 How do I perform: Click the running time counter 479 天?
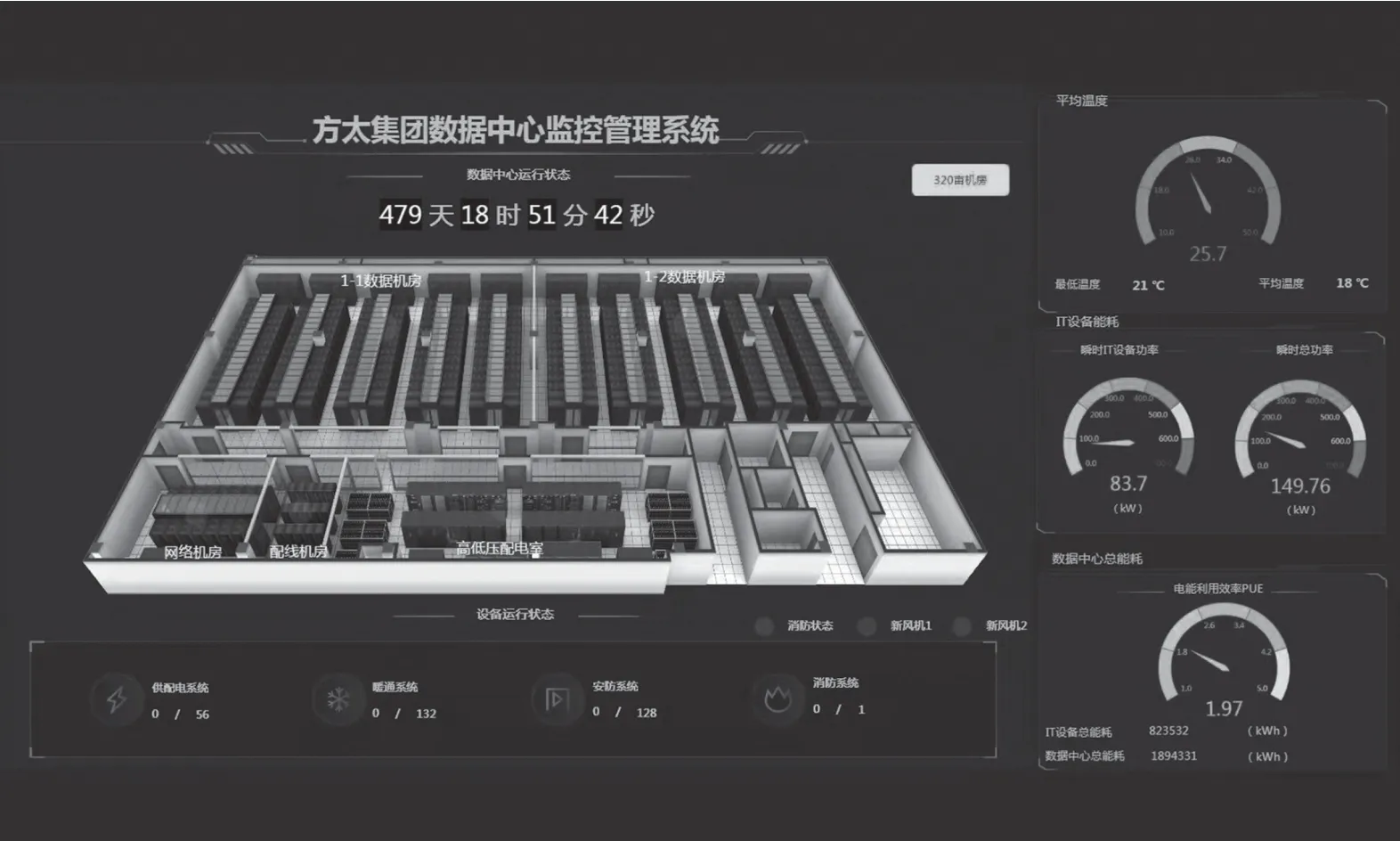(x=417, y=215)
